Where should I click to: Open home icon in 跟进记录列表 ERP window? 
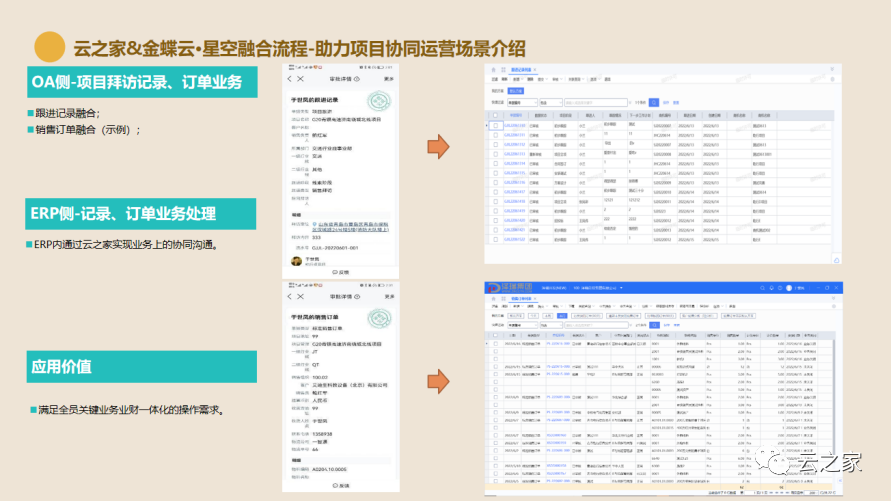493,70
